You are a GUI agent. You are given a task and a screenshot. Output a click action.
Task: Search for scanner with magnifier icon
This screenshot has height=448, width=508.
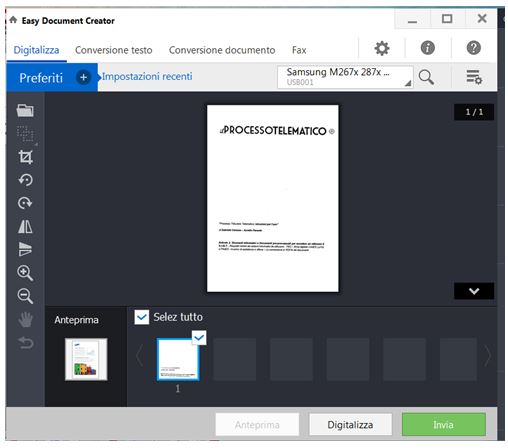tap(426, 77)
